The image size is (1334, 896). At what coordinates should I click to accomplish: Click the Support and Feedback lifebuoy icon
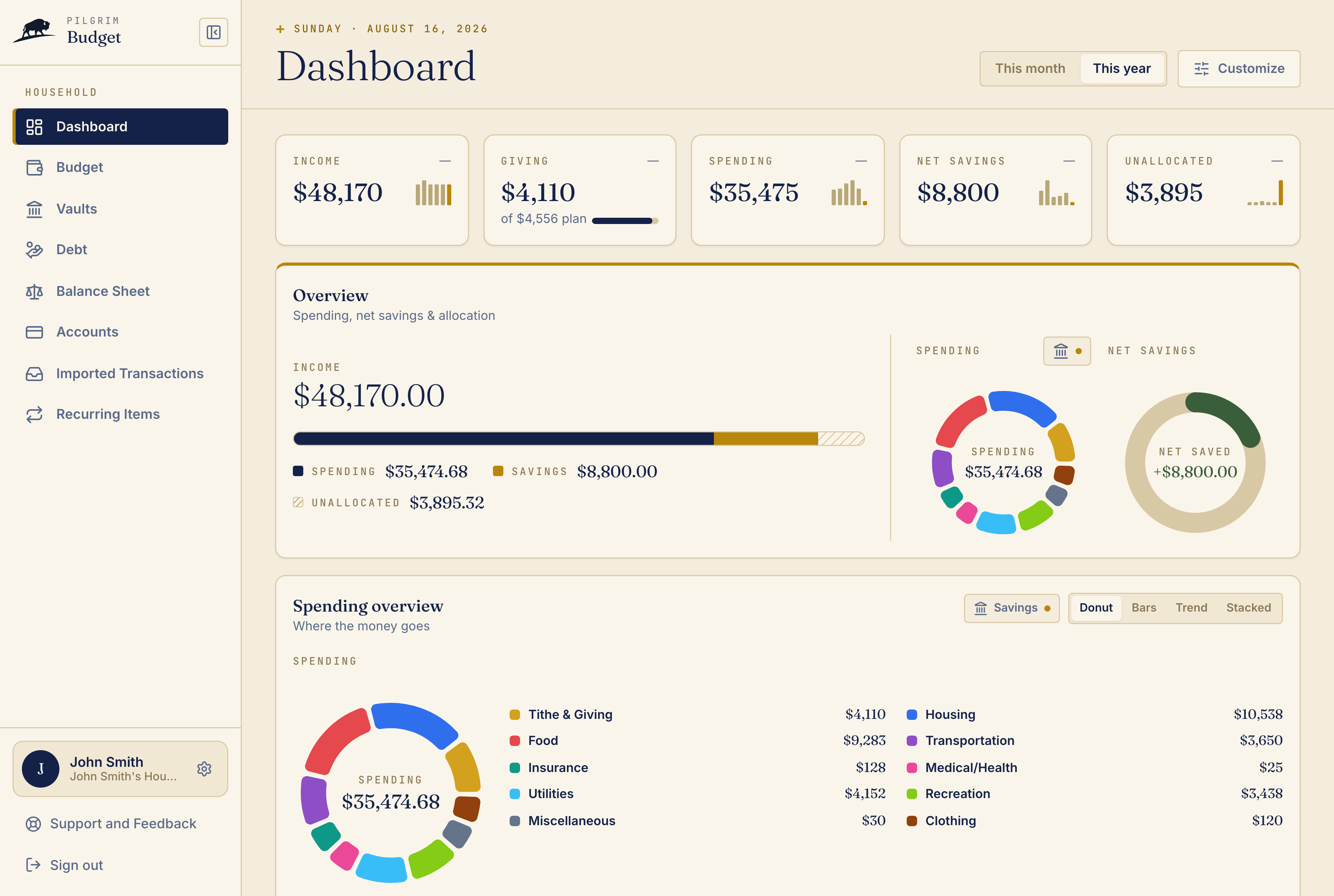(34, 823)
